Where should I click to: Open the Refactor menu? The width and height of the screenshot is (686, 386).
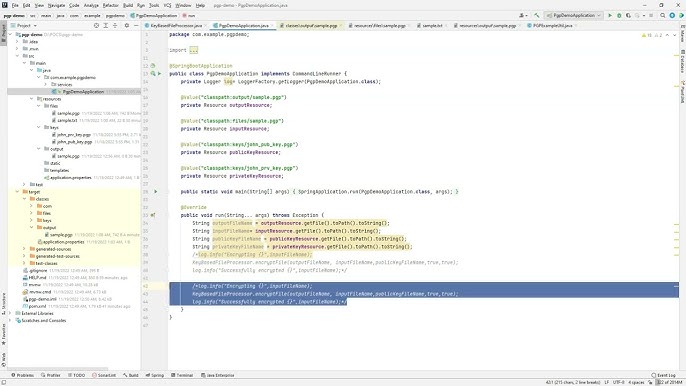coord(110,5)
